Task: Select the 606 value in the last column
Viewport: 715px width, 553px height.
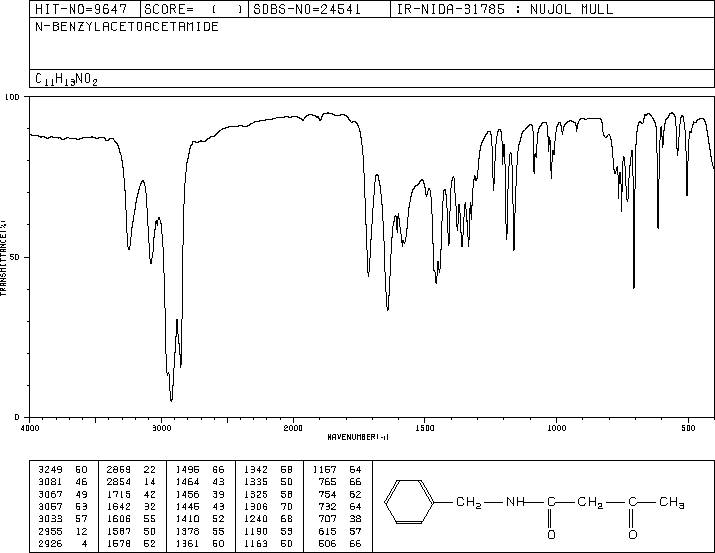Action: [x=327, y=544]
